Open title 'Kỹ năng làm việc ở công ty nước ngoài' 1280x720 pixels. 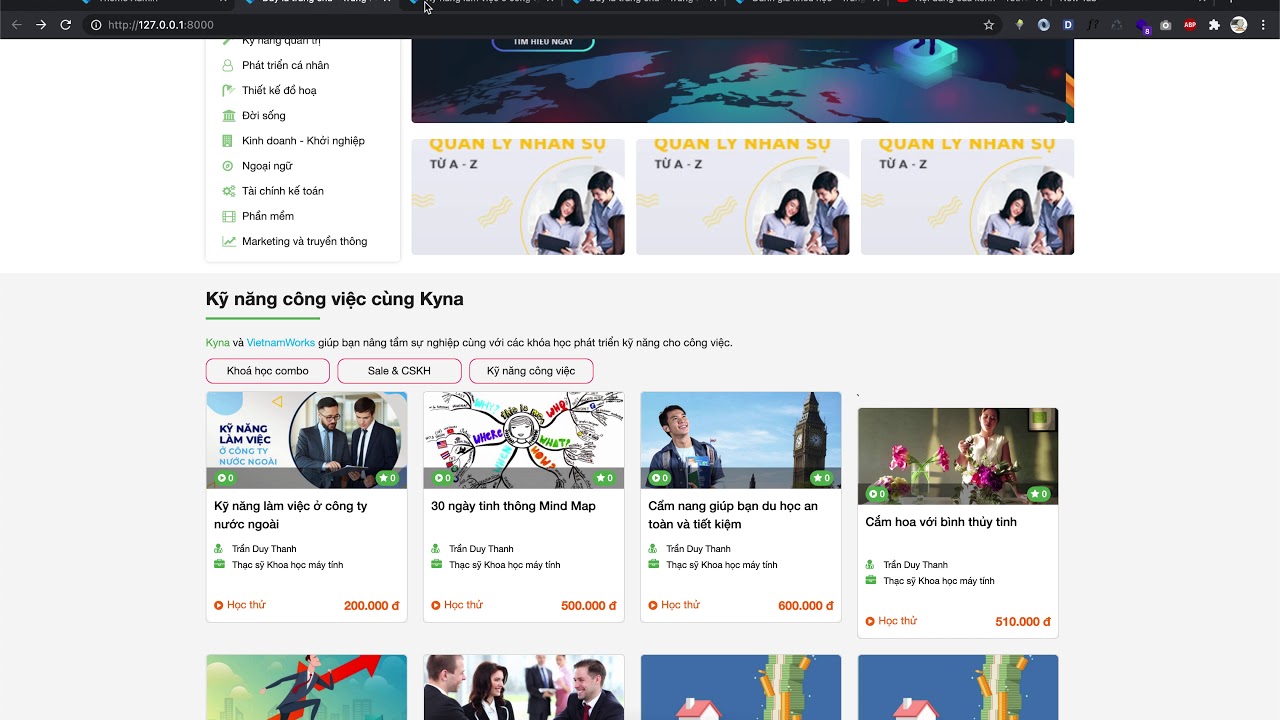(x=291, y=515)
